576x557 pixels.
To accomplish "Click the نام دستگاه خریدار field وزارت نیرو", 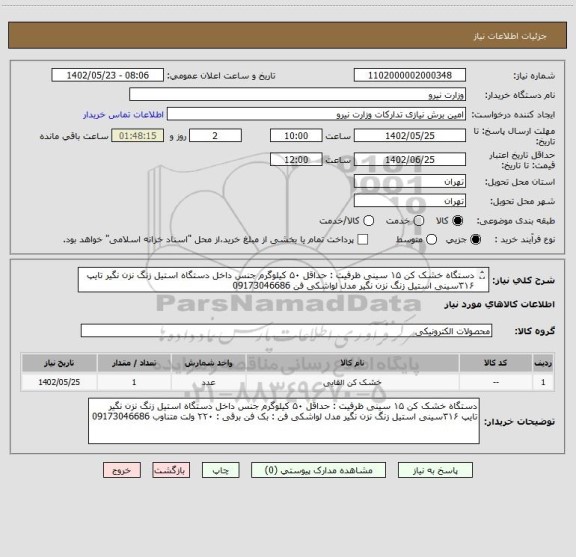I will pyautogui.click(x=298, y=95).
